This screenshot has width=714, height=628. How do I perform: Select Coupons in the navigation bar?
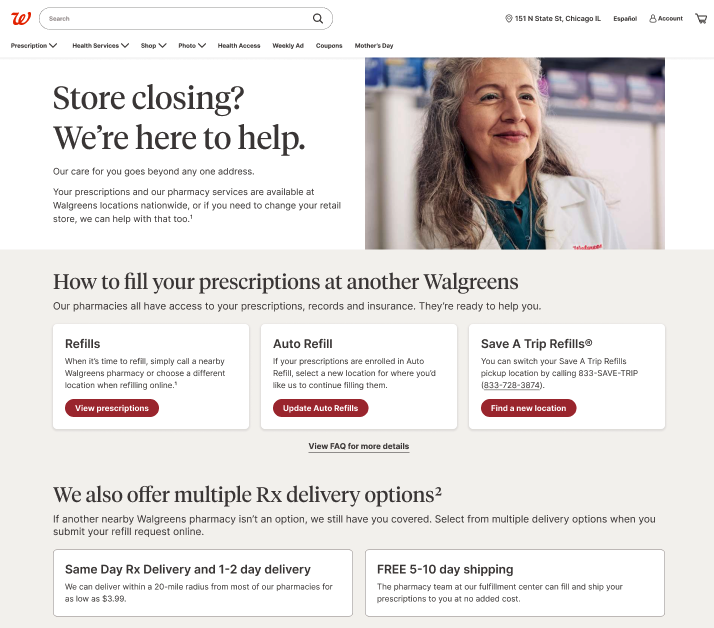[329, 46]
